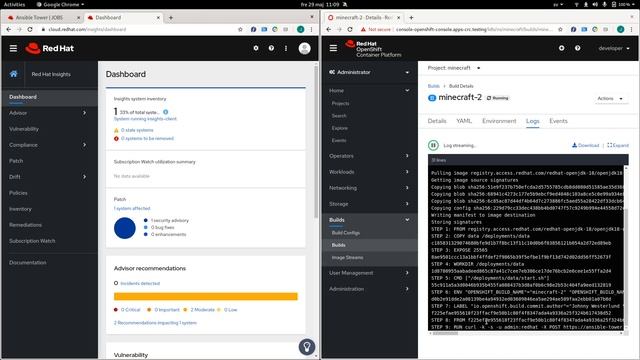This screenshot has width=640, height=360.
Task: Go to the Insights home icon
Action: (13, 74)
